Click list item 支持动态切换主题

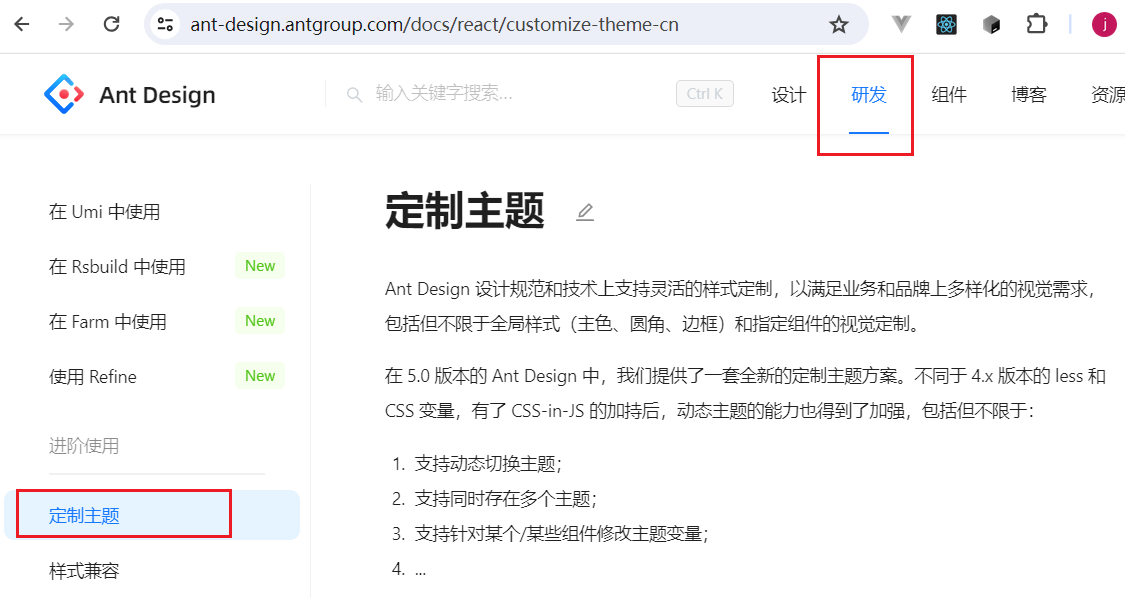(488, 464)
